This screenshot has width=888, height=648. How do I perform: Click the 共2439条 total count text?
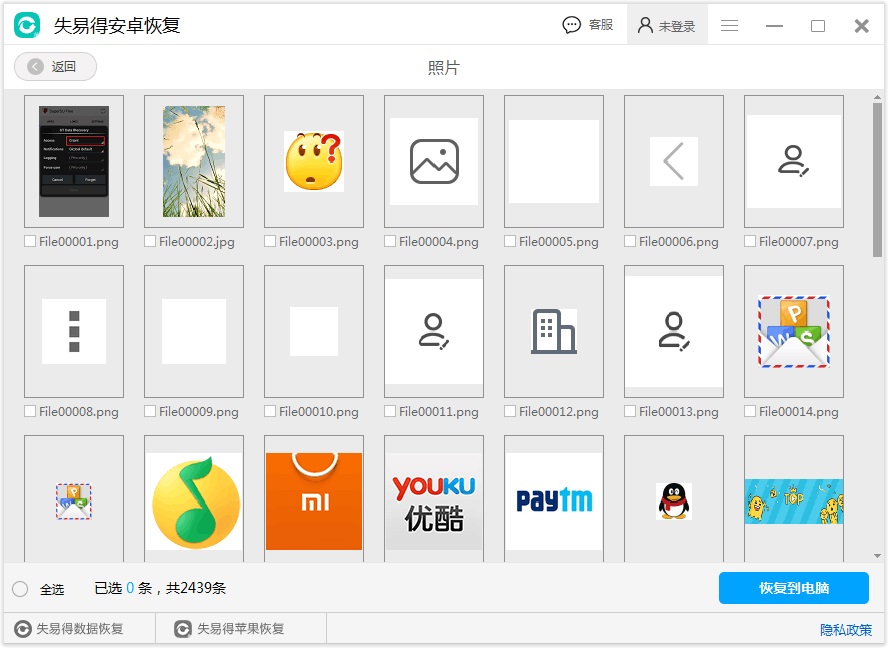196,589
